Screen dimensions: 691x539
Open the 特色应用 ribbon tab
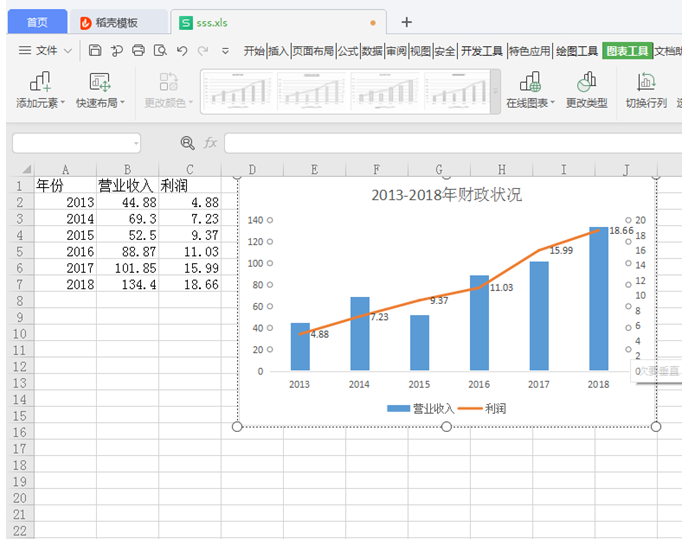(530, 51)
